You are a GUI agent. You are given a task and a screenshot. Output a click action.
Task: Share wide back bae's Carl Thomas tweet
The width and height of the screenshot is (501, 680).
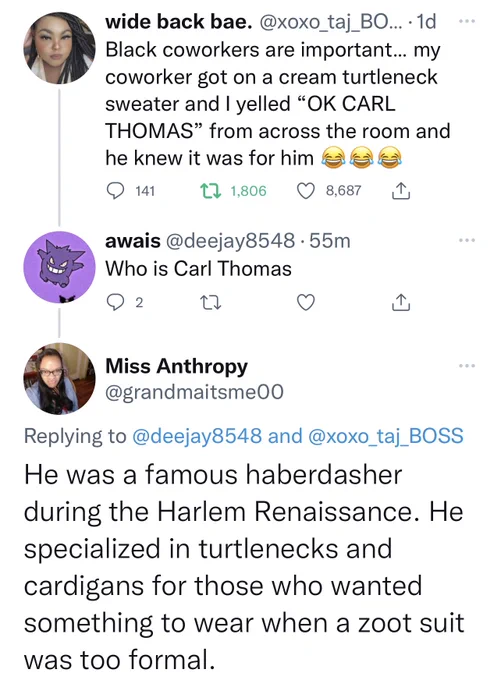(x=401, y=190)
